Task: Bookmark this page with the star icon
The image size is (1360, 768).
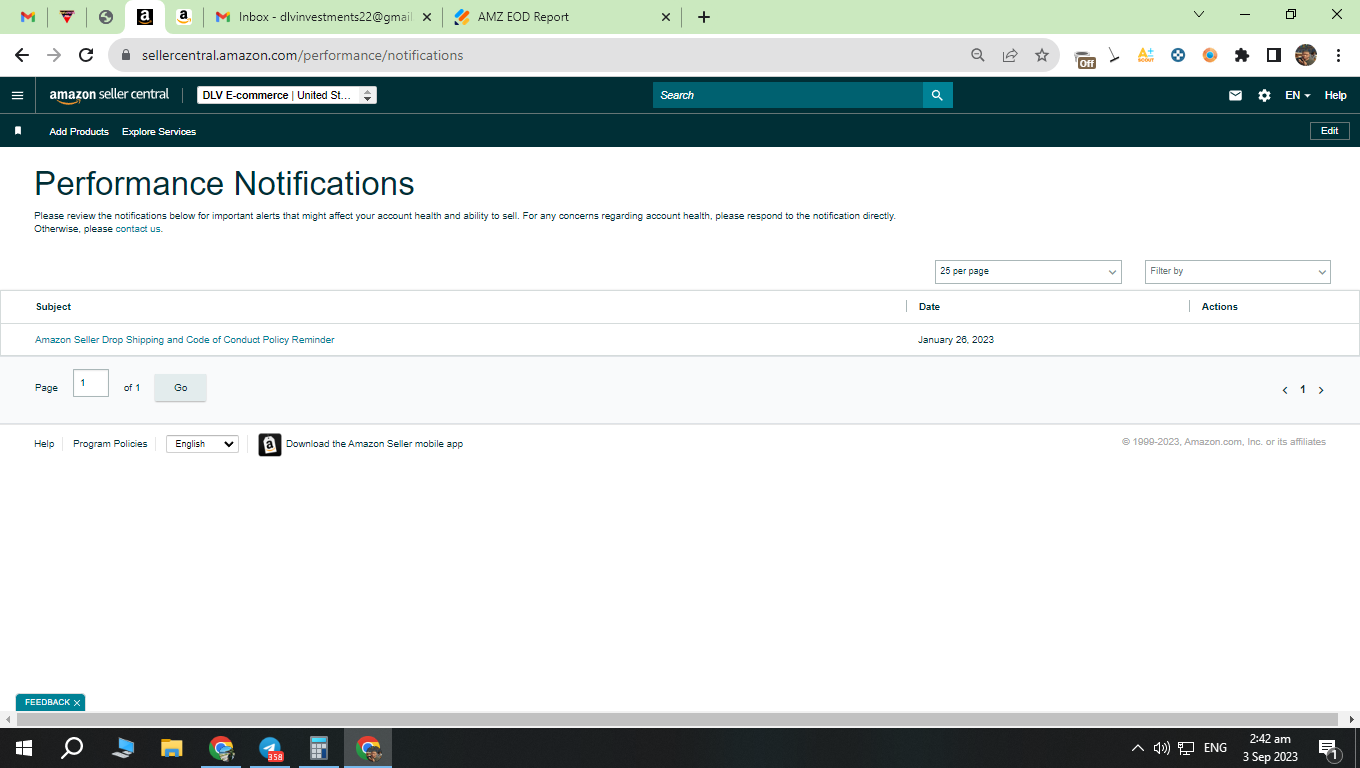Action: point(1042,55)
